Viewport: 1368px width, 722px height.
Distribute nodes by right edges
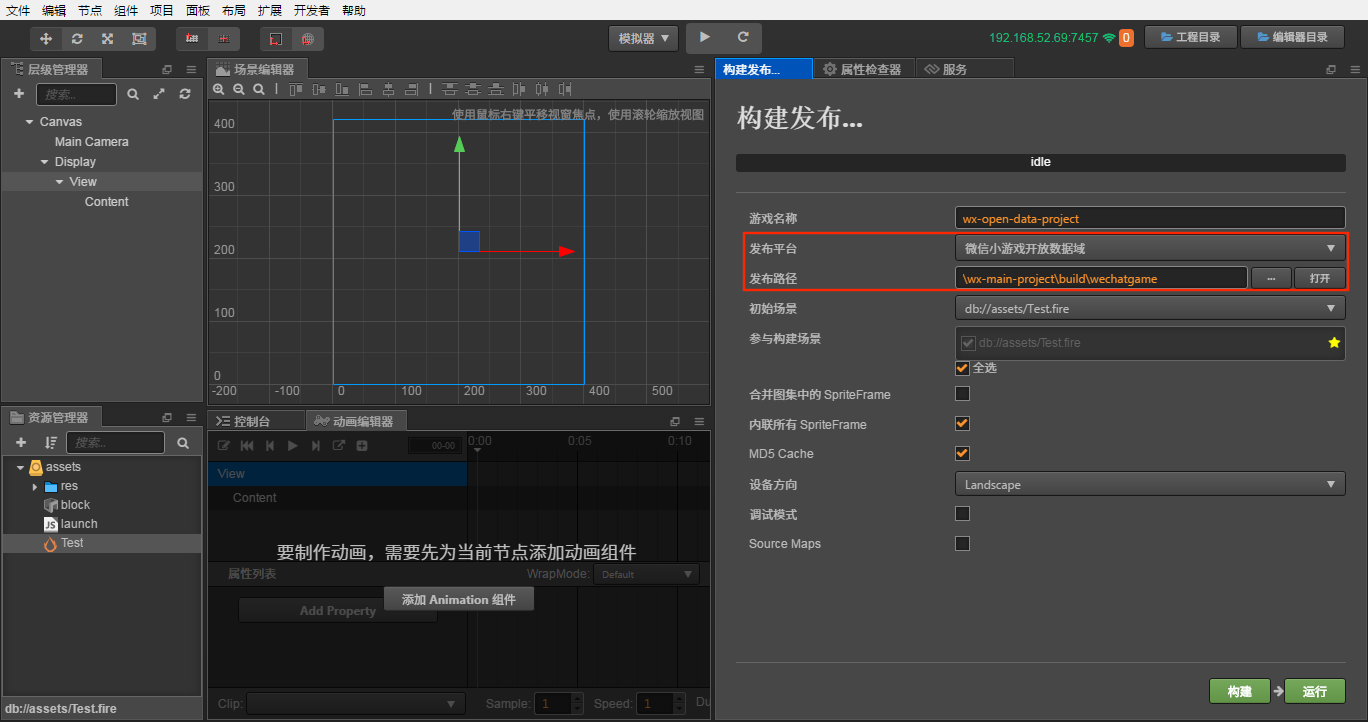566,89
